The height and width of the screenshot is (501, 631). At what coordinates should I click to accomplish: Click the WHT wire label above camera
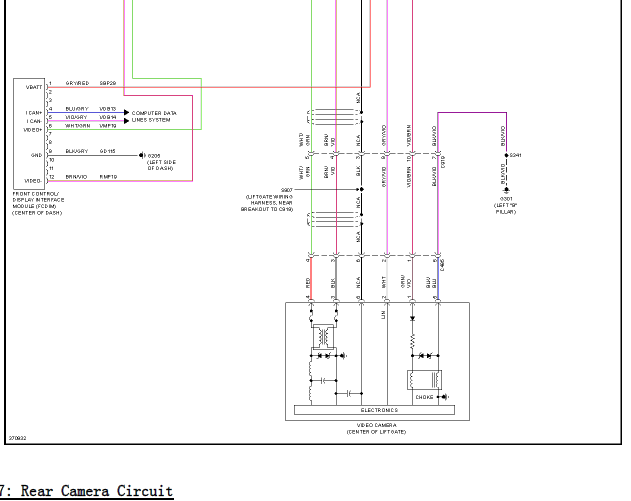click(x=384, y=282)
